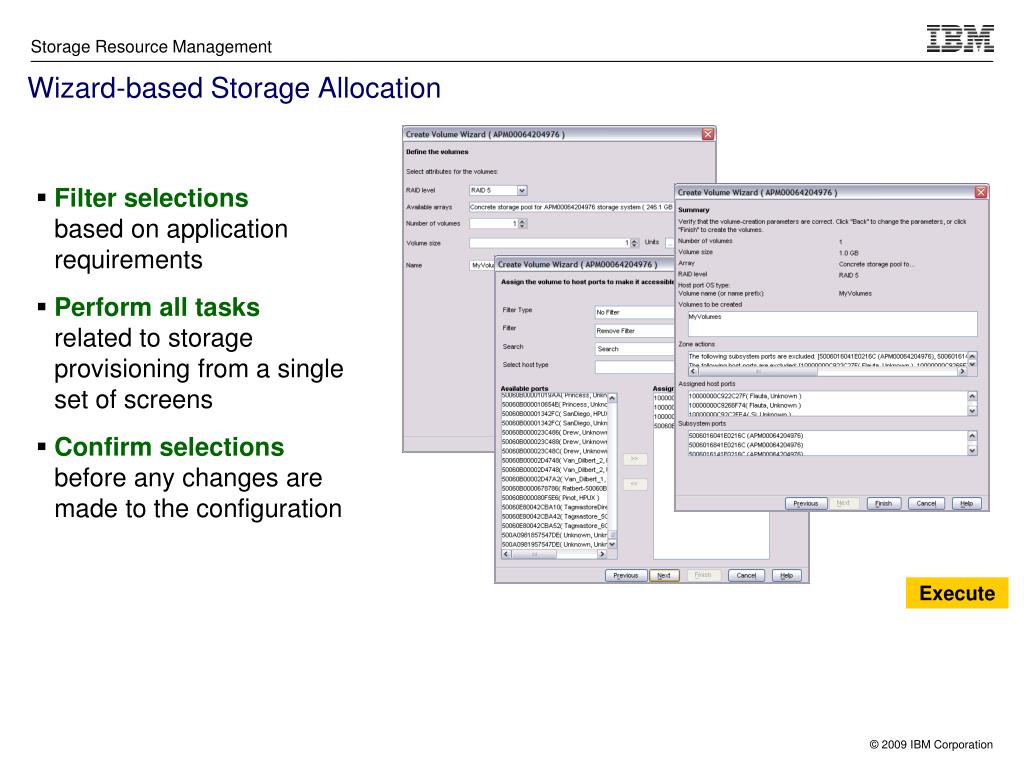
Task: Open the RAID level dropdown
Action: [522, 190]
